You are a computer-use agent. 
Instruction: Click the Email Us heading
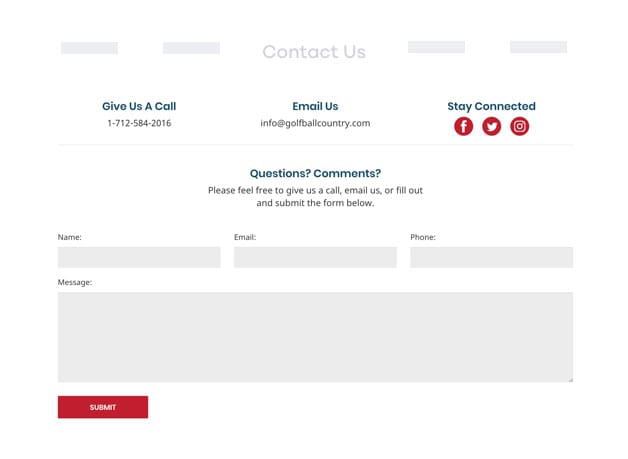click(315, 106)
